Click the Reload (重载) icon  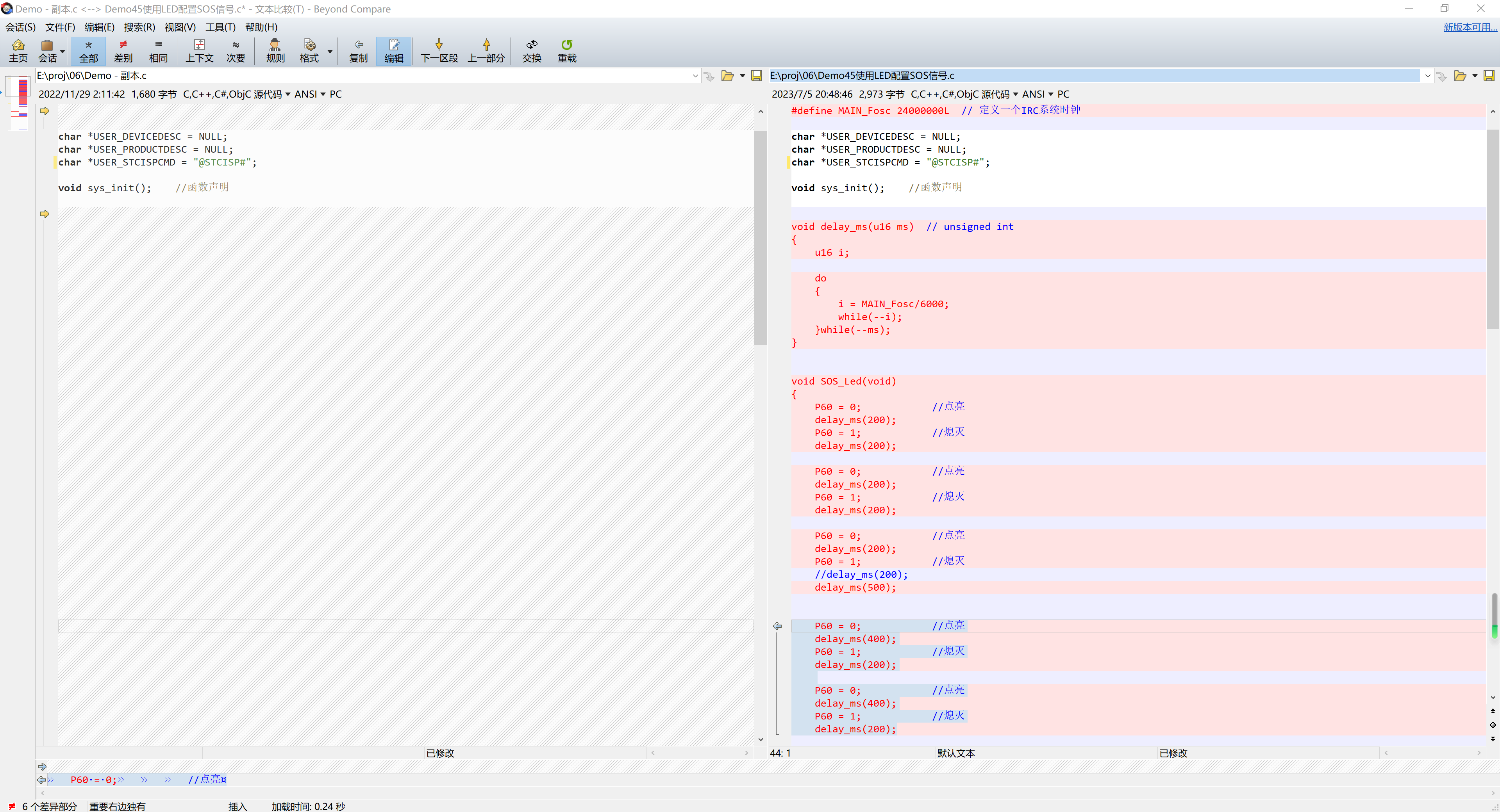click(x=566, y=51)
